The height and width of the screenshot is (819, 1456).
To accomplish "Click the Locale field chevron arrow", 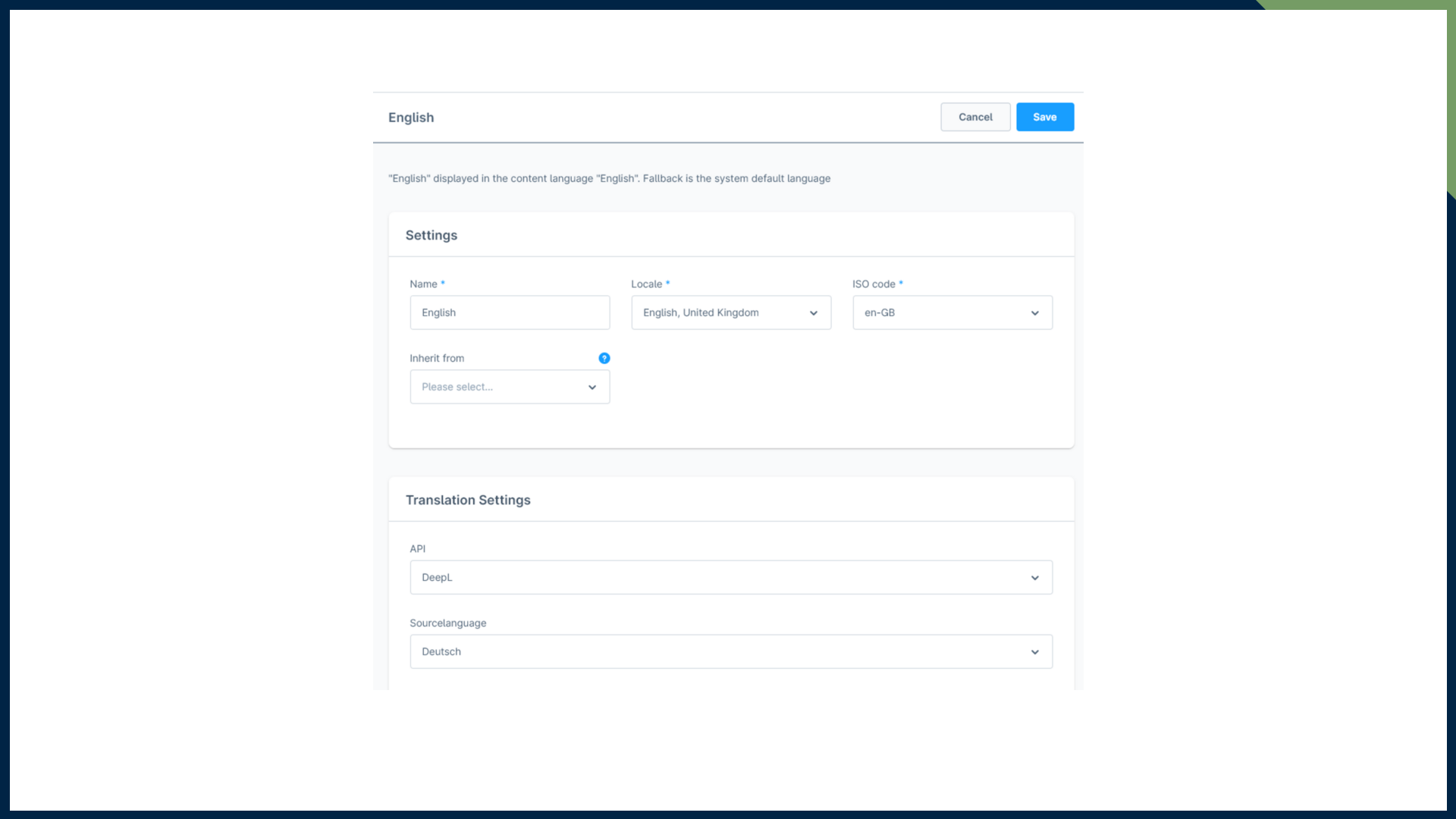I will tap(813, 313).
